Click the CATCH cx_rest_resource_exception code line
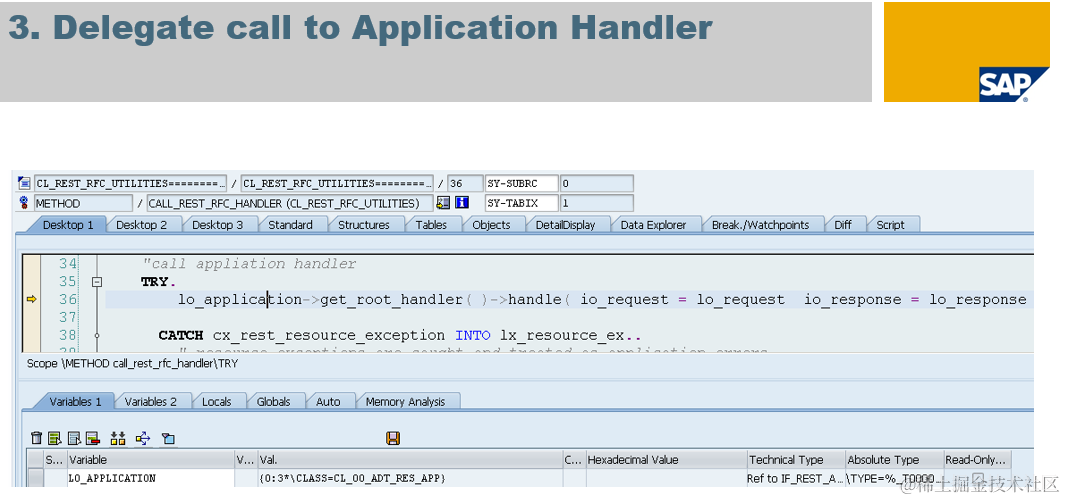The image size is (1066, 501). [x=400, y=335]
